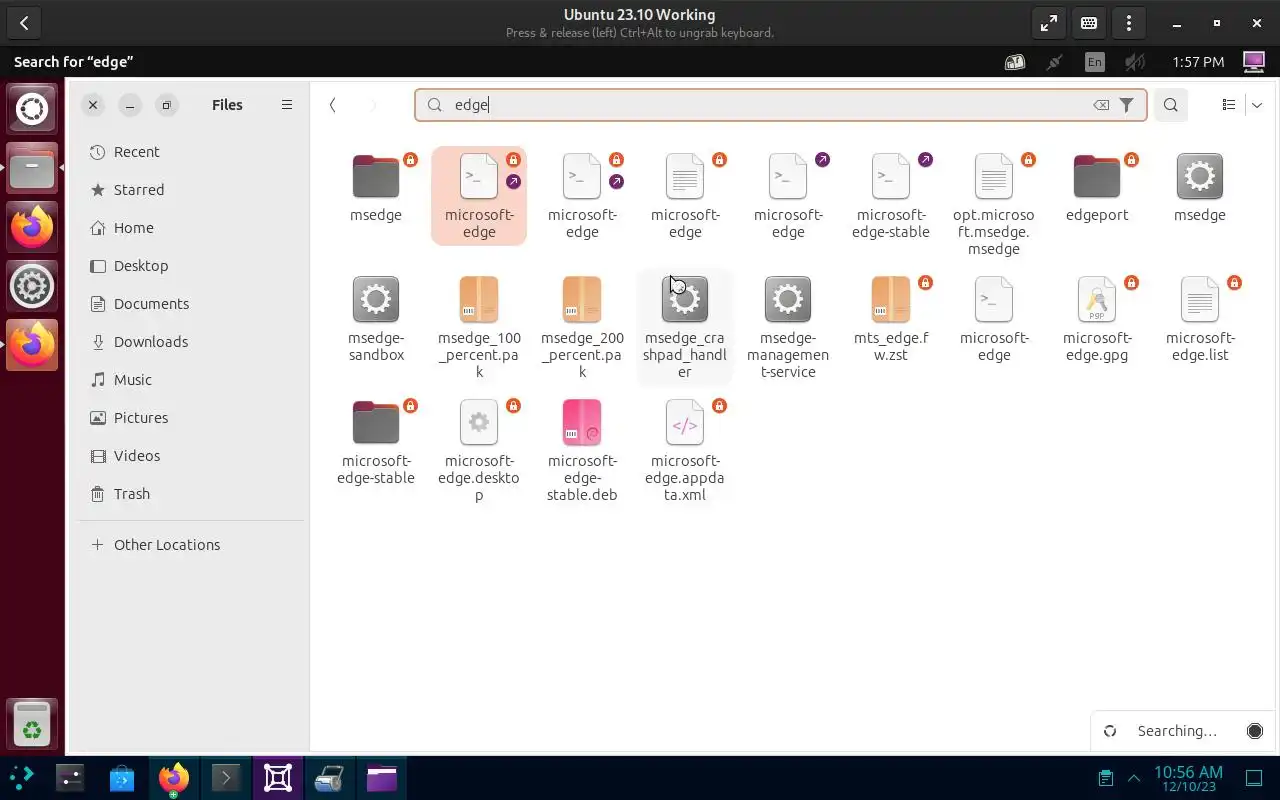Screen dimensions: 1280x800
Task: Open Starred in the sidebar
Action: (192, 190)
